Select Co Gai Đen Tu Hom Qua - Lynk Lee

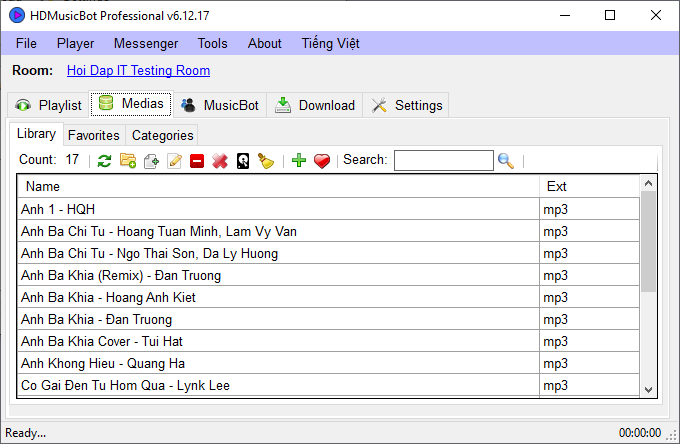pyautogui.click(x=278, y=385)
